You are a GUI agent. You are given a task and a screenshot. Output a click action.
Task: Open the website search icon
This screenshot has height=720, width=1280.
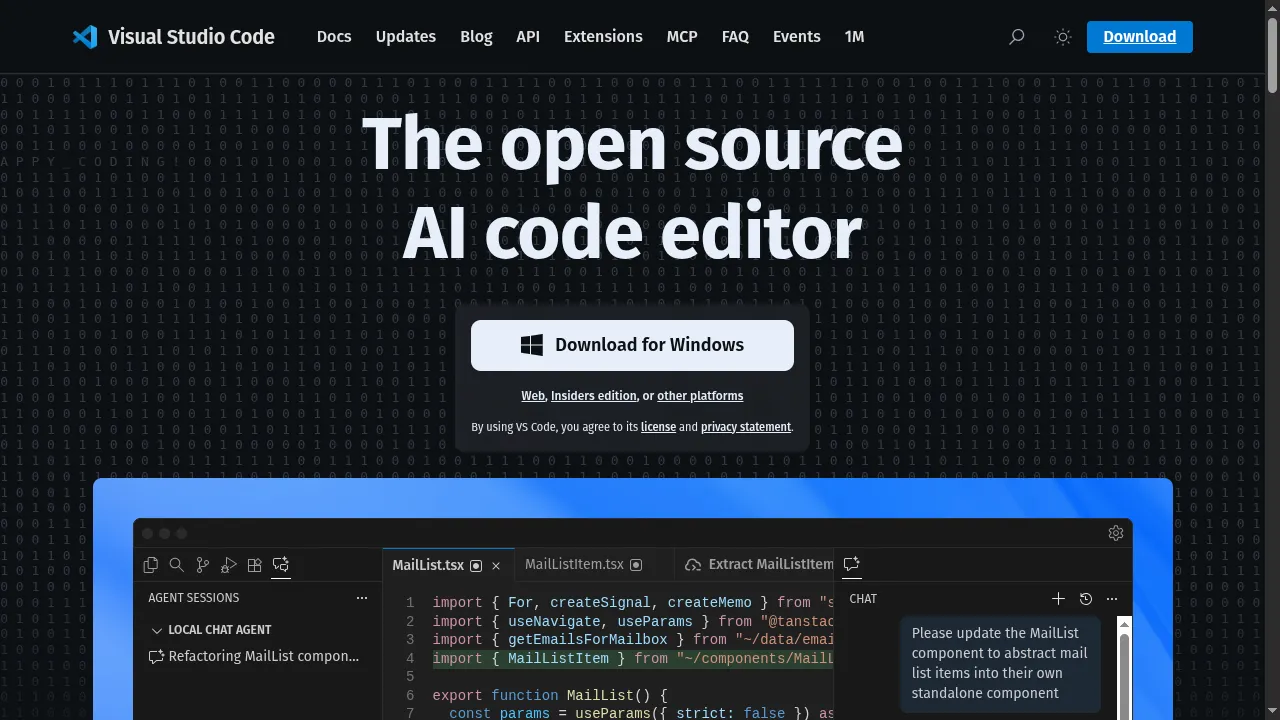[1016, 36]
